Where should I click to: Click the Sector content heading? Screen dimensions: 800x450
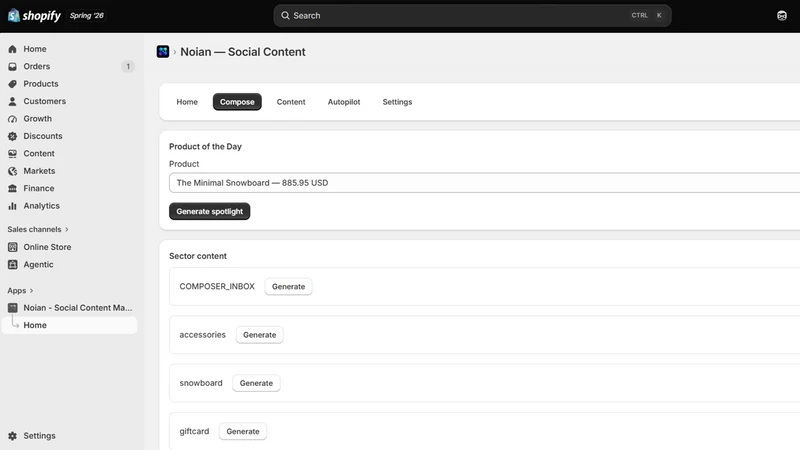click(x=198, y=256)
